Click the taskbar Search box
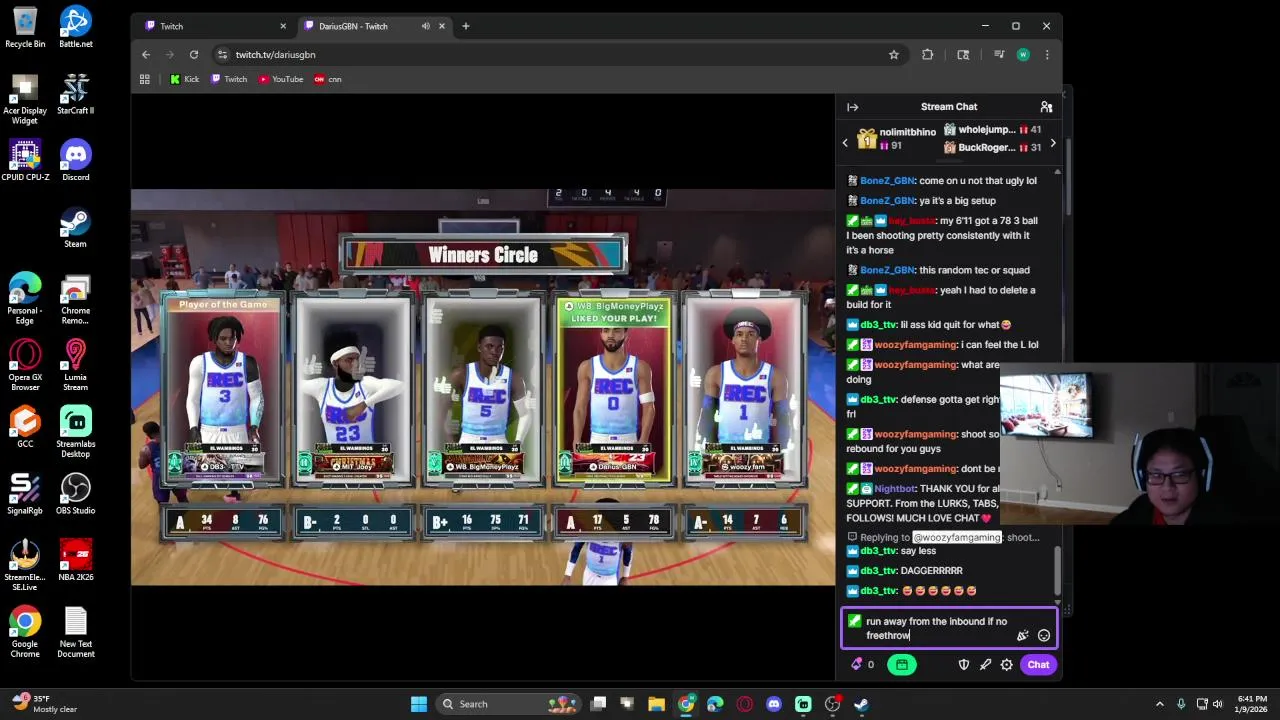Viewport: 1280px width, 720px height. (510, 704)
